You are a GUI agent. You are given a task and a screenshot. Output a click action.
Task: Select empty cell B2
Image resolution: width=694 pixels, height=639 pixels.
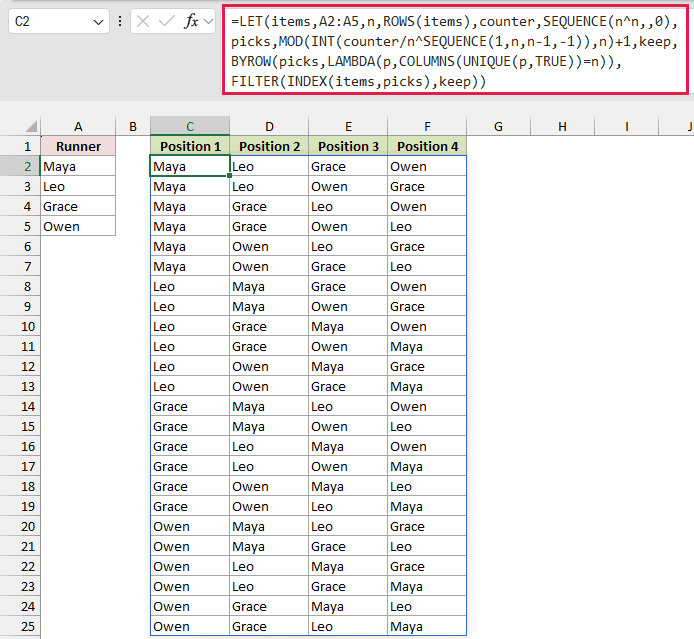pos(133,166)
